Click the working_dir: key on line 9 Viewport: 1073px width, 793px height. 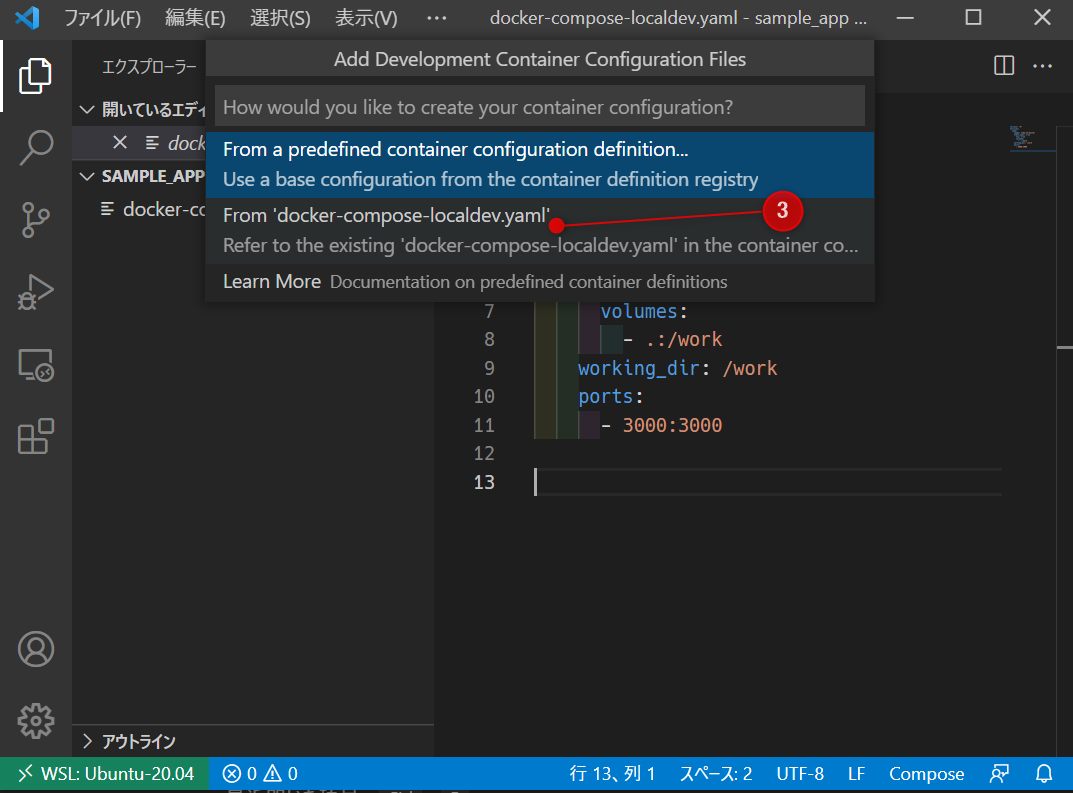(x=639, y=368)
